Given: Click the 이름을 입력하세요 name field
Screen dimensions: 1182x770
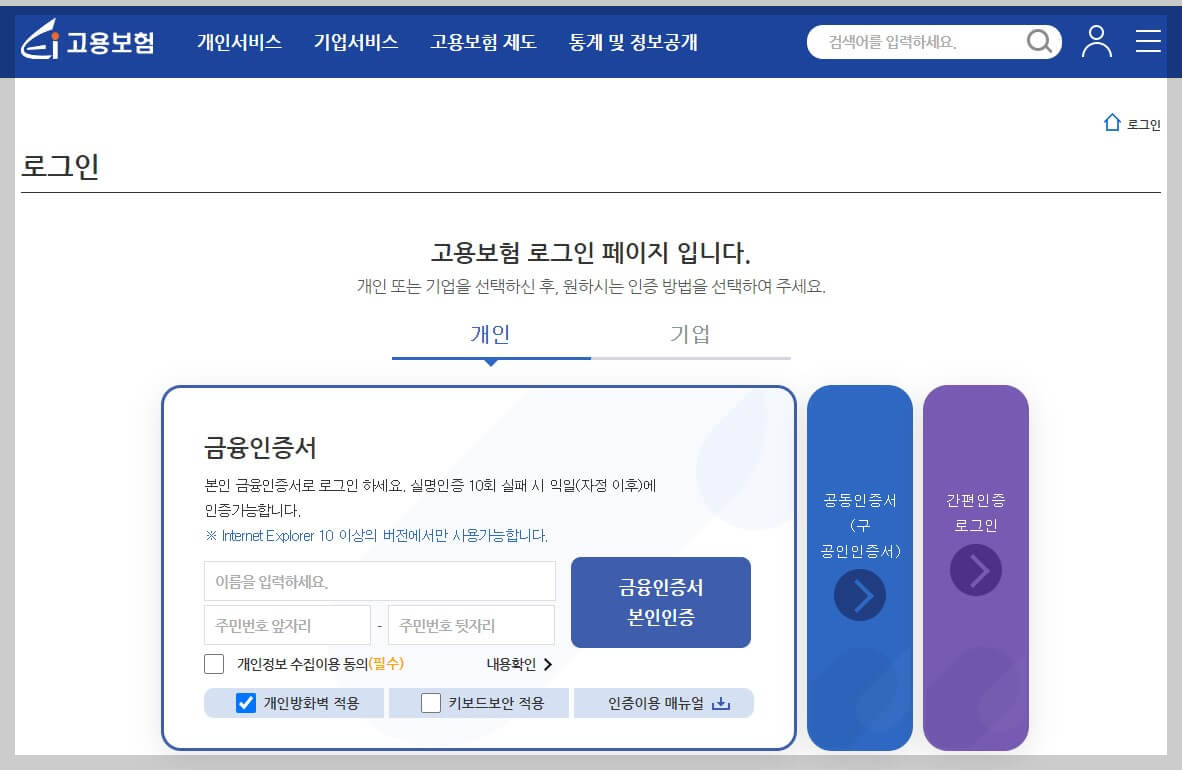Looking at the screenshot, I should (380, 581).
